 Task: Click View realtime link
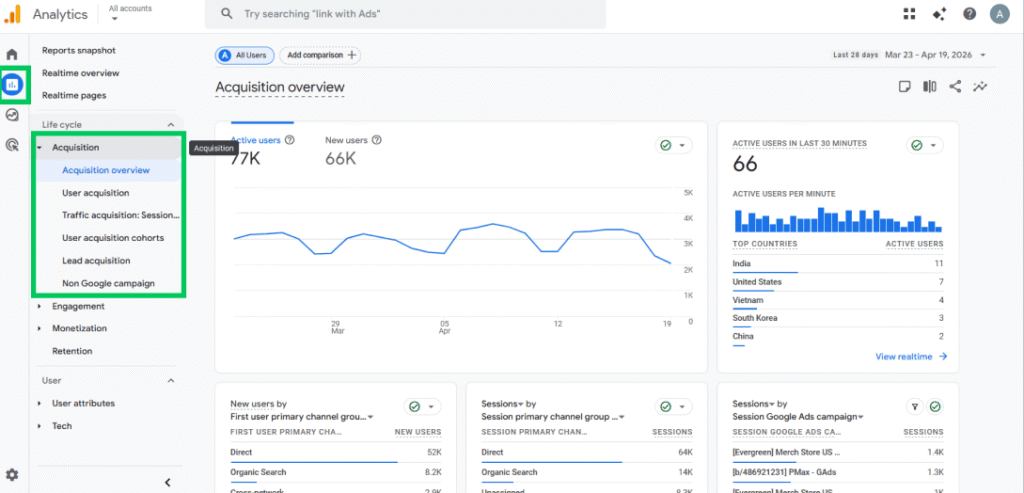[x=911, y=357]
